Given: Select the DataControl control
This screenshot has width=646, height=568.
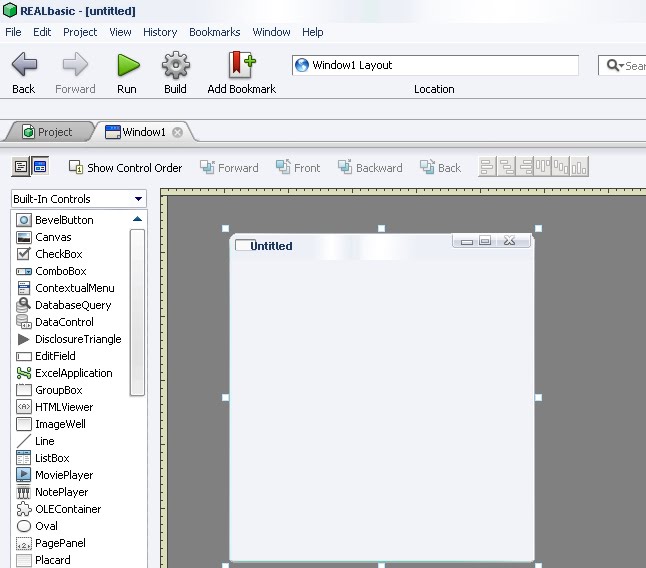Looking at the screenshot, I should [55, 322].
